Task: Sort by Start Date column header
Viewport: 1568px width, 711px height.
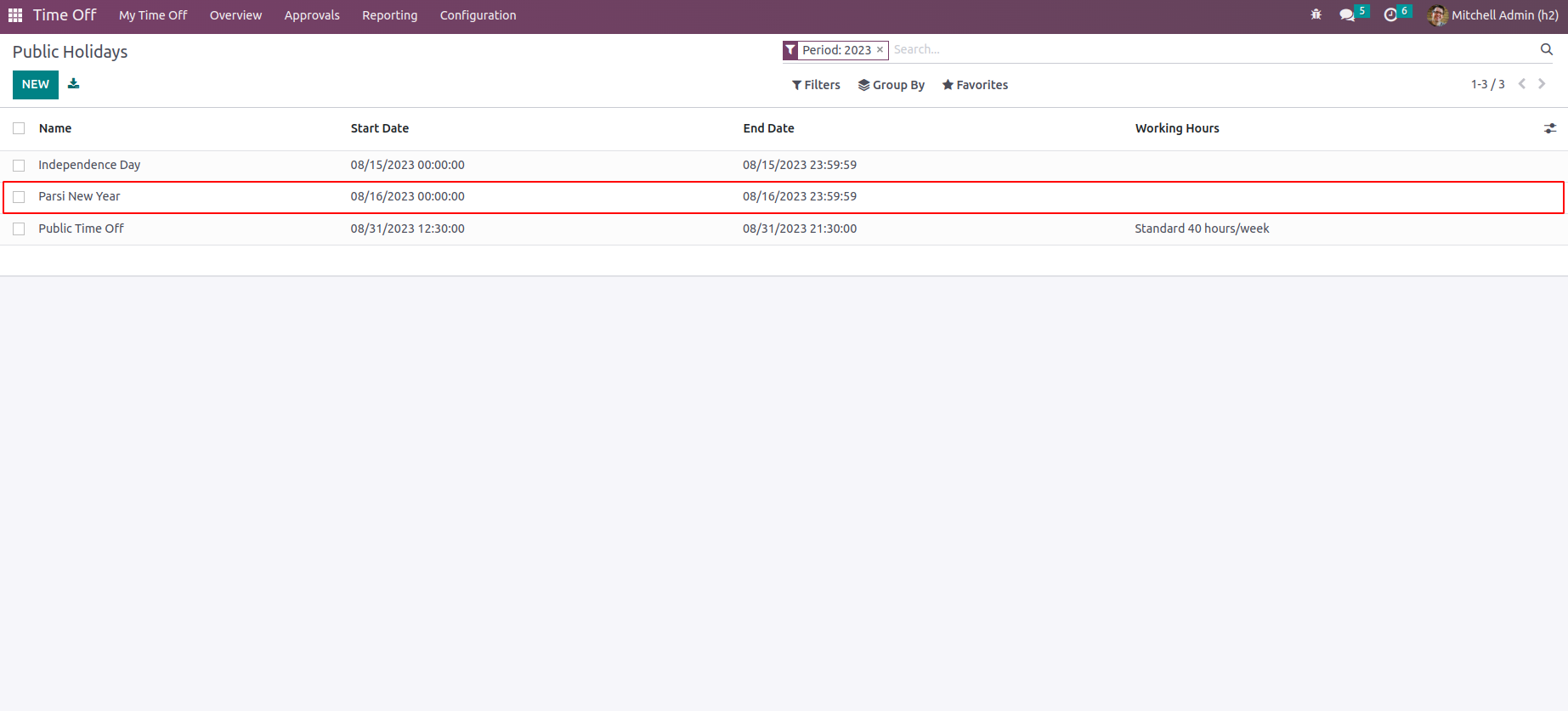Action: click(x=379, y=128)
